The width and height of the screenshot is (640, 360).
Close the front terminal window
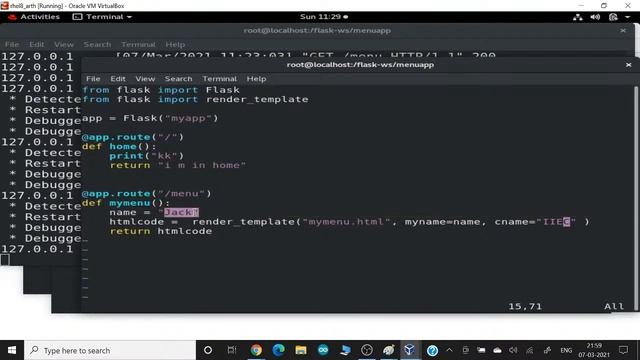[x=629, y=65]
